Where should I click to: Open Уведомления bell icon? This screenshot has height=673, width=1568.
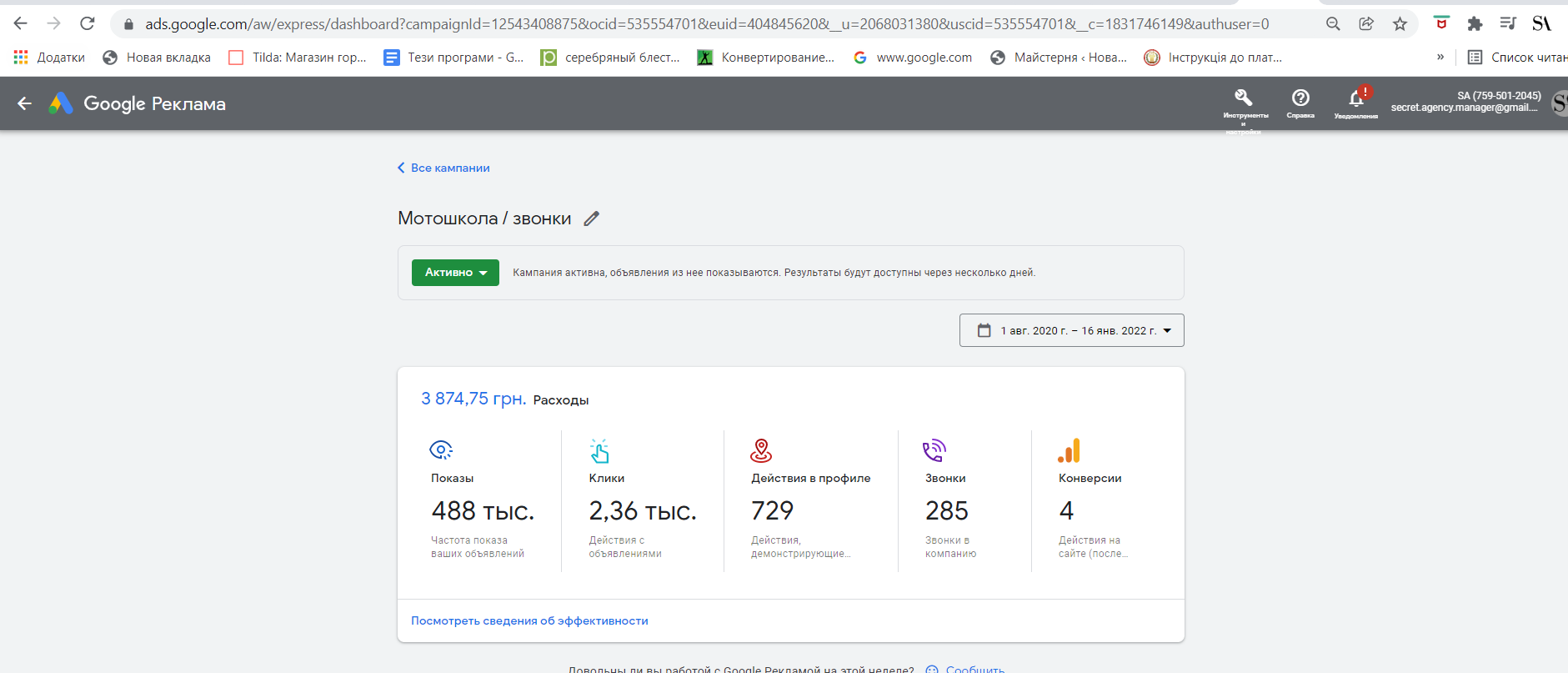pos(1356,98)
